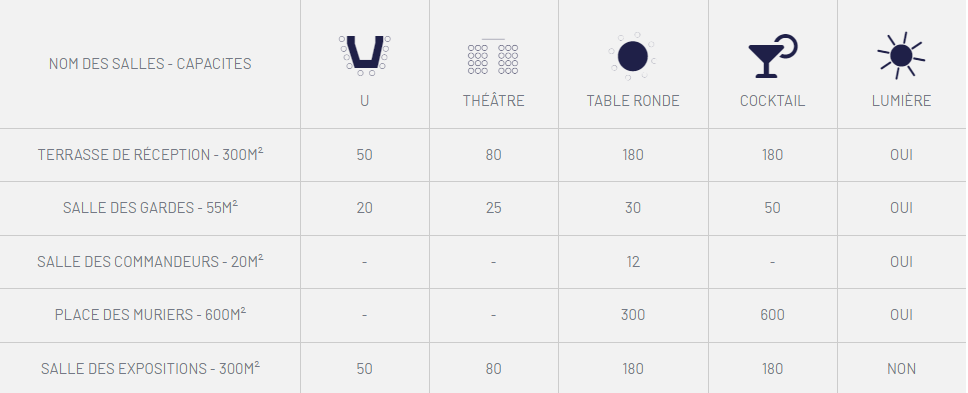Click the 12 value for Salle des Commandeurs
968x393 pixels.
tap(633, 262)
